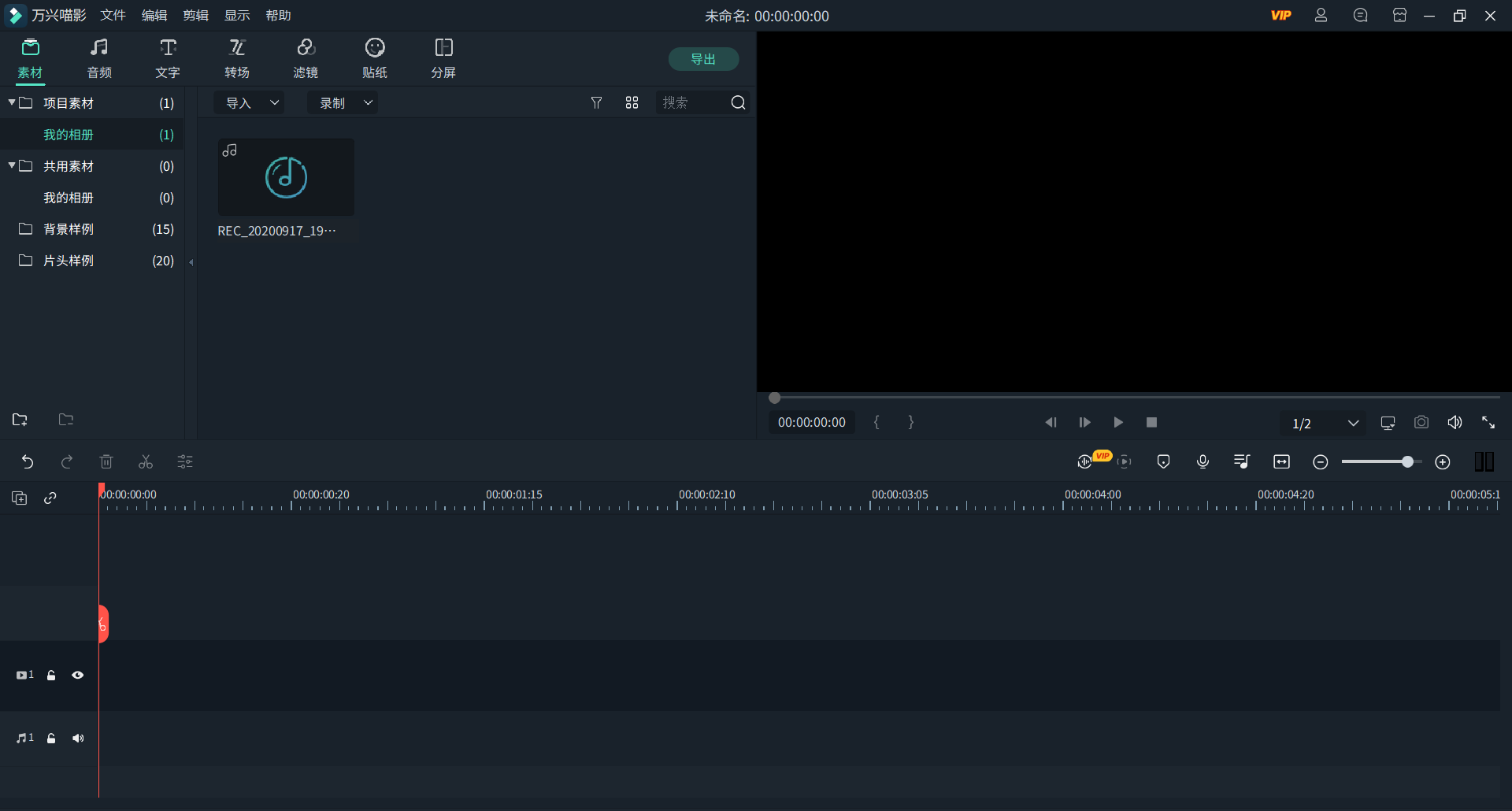Click the filter funnel icon in media panel
This screenshot has height=811, width=1512.
click(596, 103)
